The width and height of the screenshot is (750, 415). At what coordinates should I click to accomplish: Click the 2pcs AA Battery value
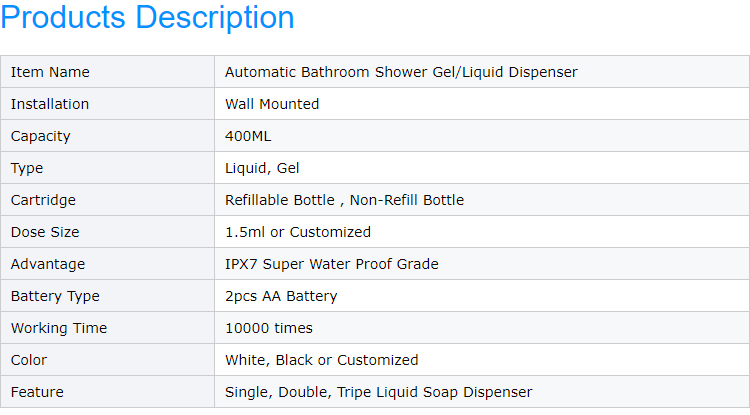[281, 296]
